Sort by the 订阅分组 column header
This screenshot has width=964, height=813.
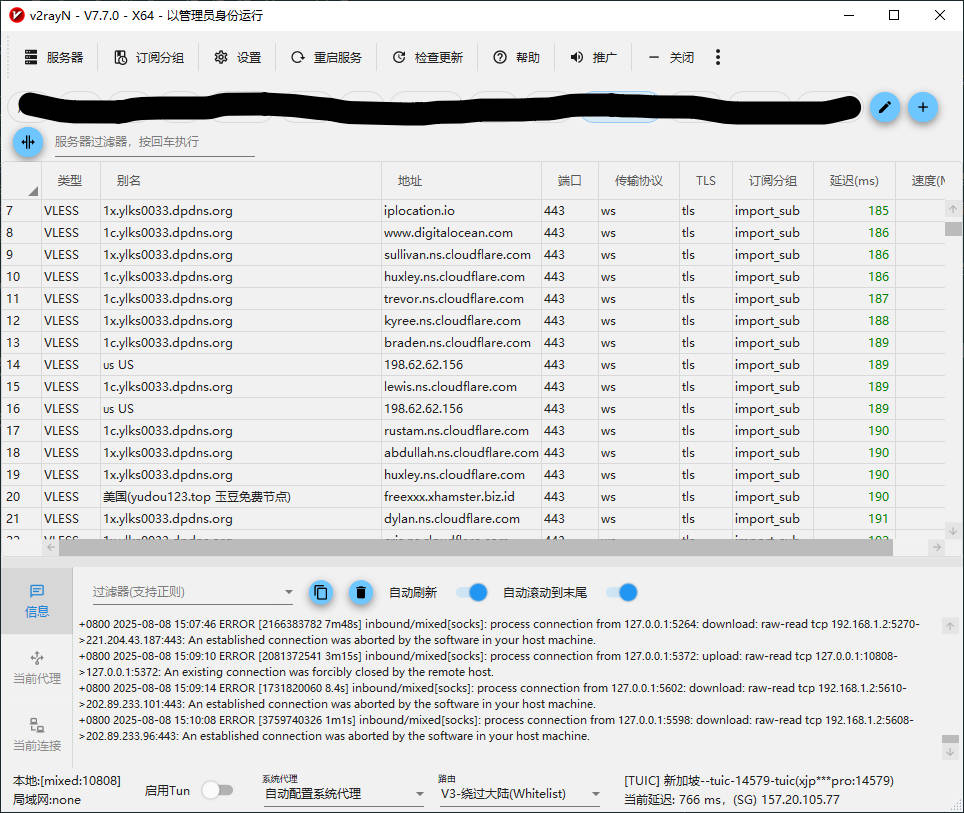click(773, 181)
